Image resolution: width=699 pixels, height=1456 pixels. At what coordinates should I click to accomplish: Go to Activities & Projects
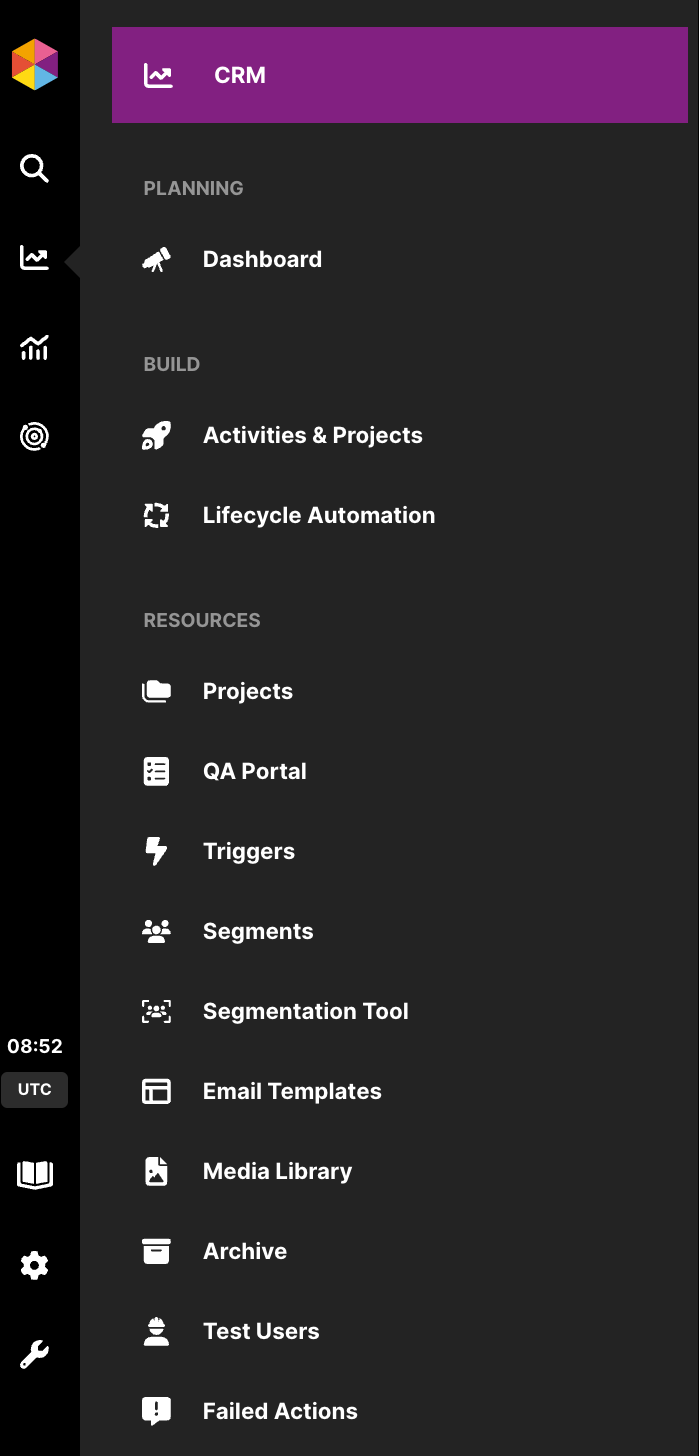click(312, 436)
